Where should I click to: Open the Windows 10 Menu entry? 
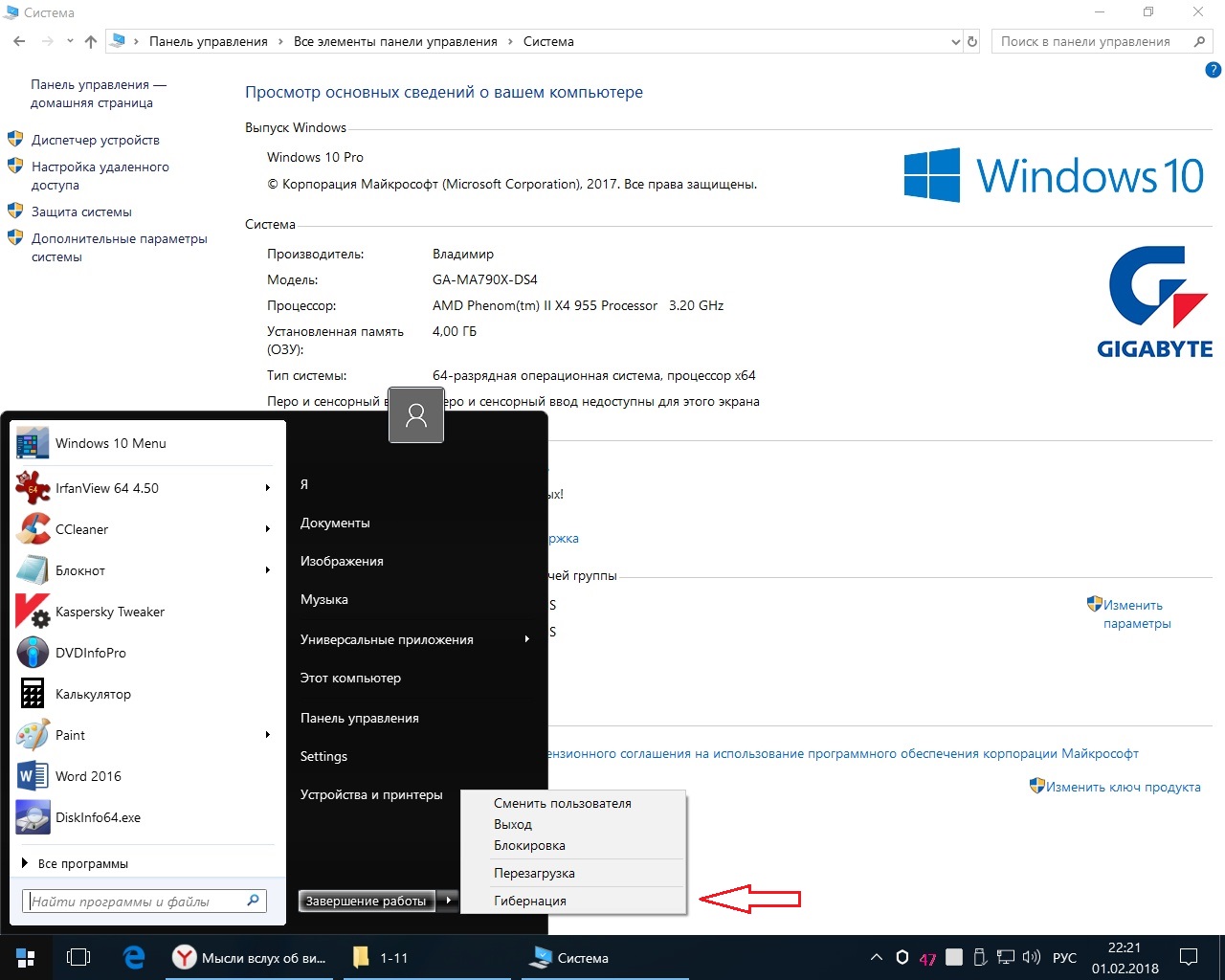(x=145, y=443)
